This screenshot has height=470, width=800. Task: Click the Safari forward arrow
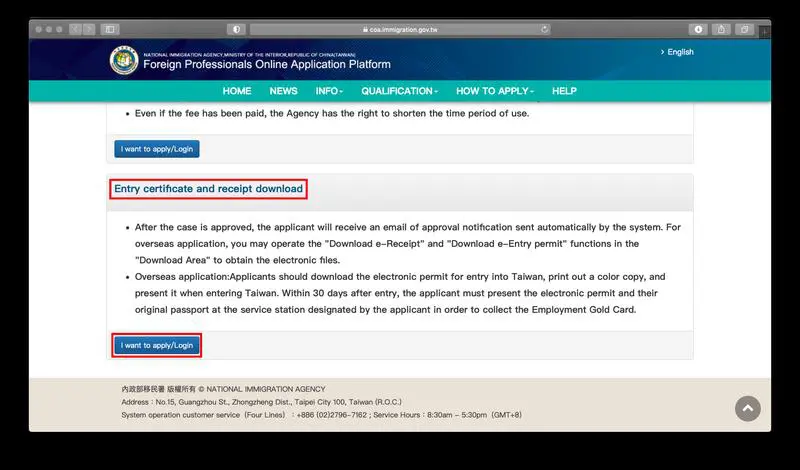88,29
